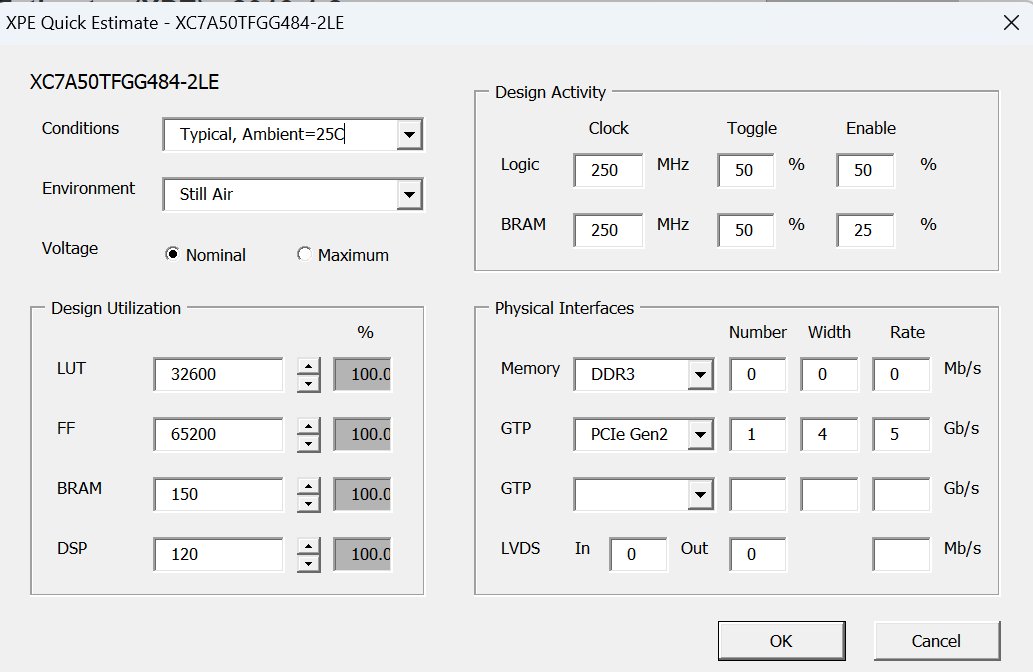Click OK to confirm the estimate
The image size is (1033, 672).
[781, 641]
